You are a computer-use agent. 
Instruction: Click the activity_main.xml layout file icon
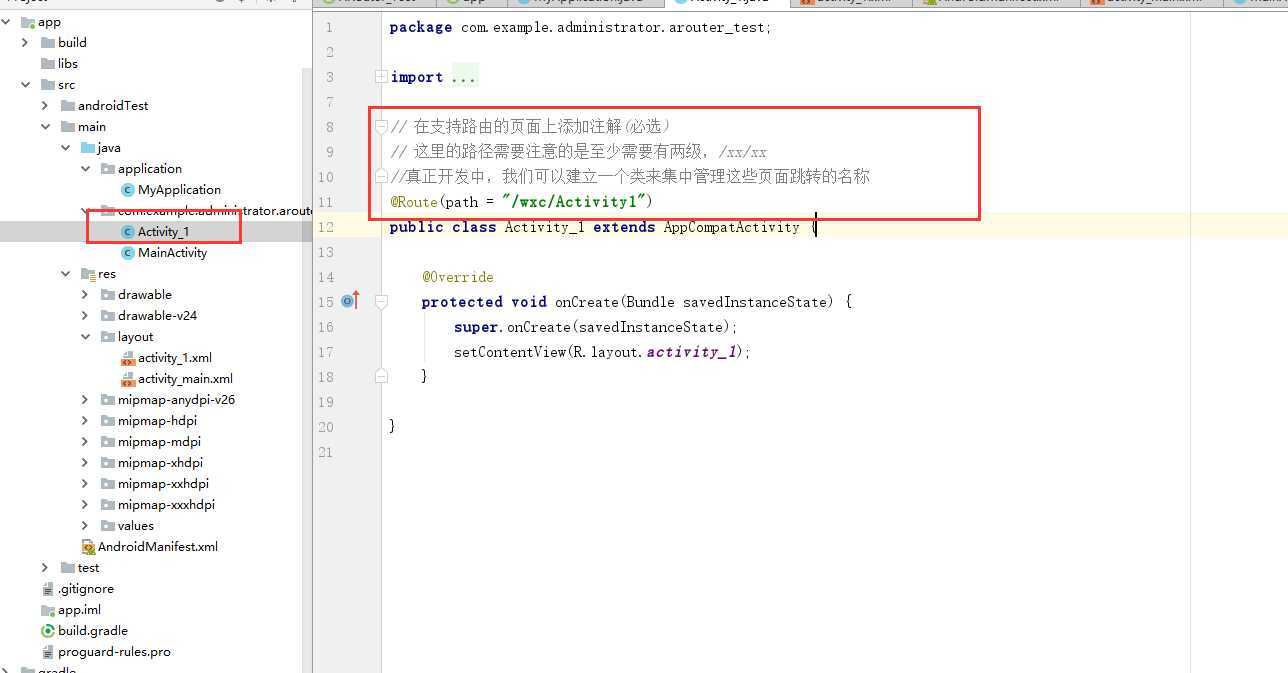point(127,379)
